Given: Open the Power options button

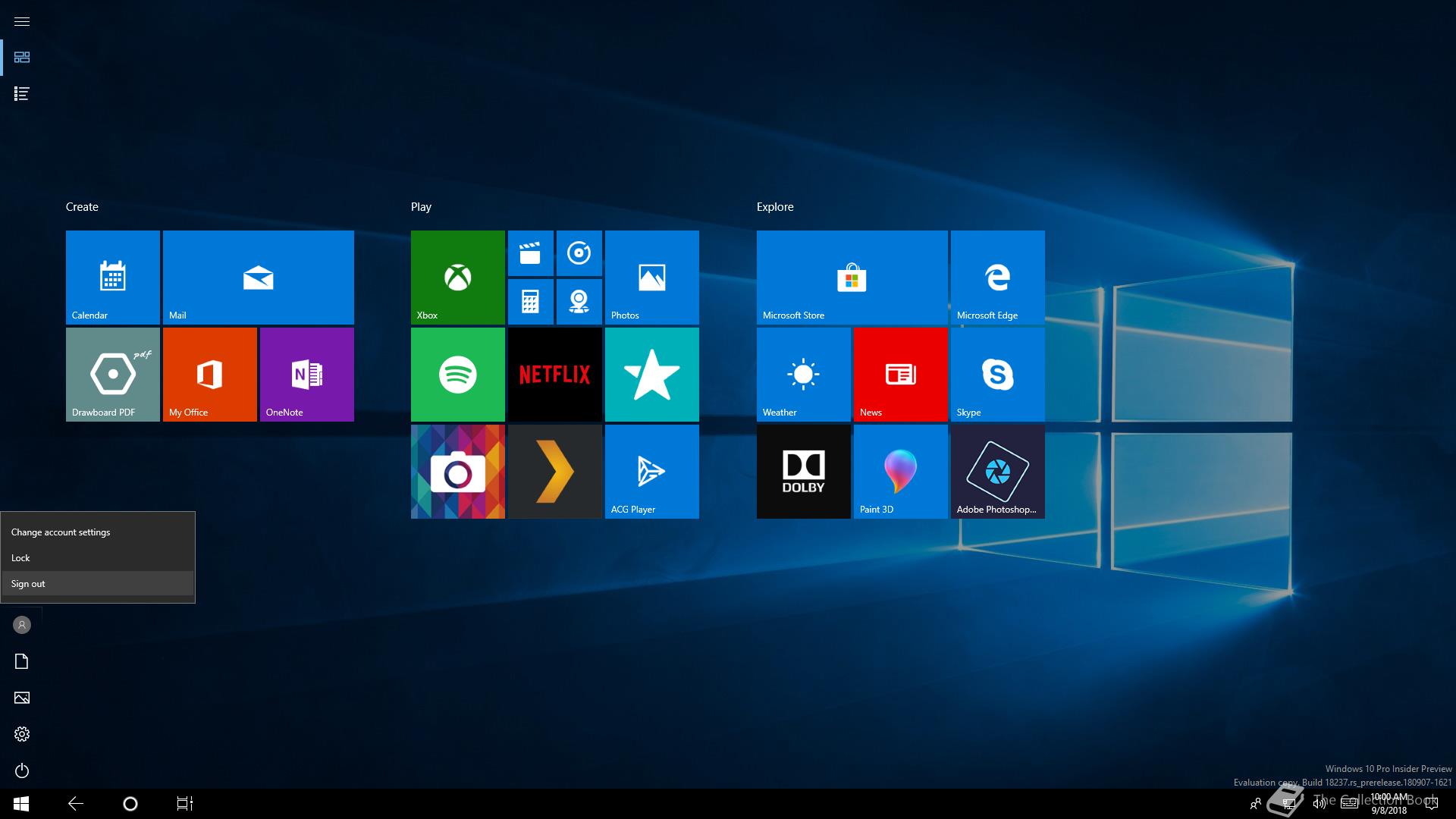Looking at the screenshot, I should coord(22,770).
